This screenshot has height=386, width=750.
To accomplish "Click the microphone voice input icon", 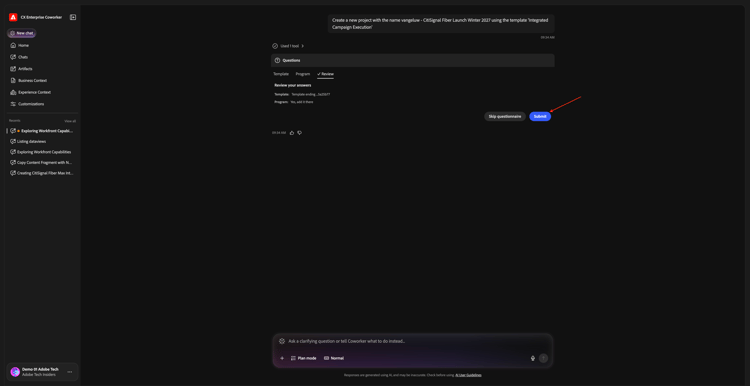I will (x=533, y=358).
